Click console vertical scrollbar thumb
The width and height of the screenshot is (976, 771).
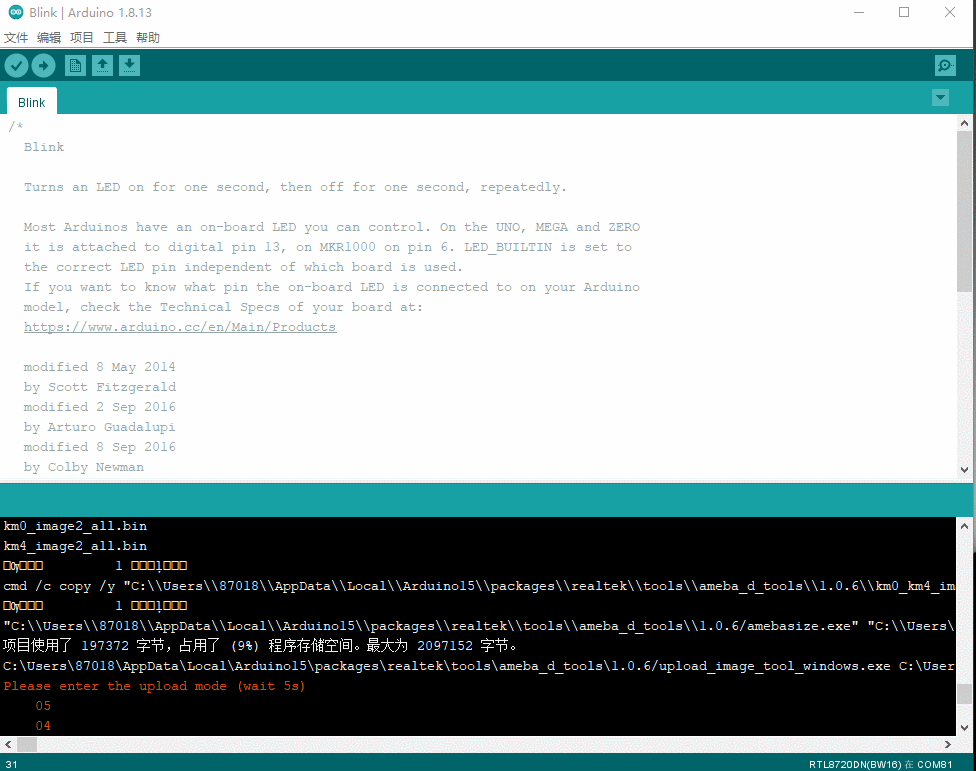tap(964, 693)
